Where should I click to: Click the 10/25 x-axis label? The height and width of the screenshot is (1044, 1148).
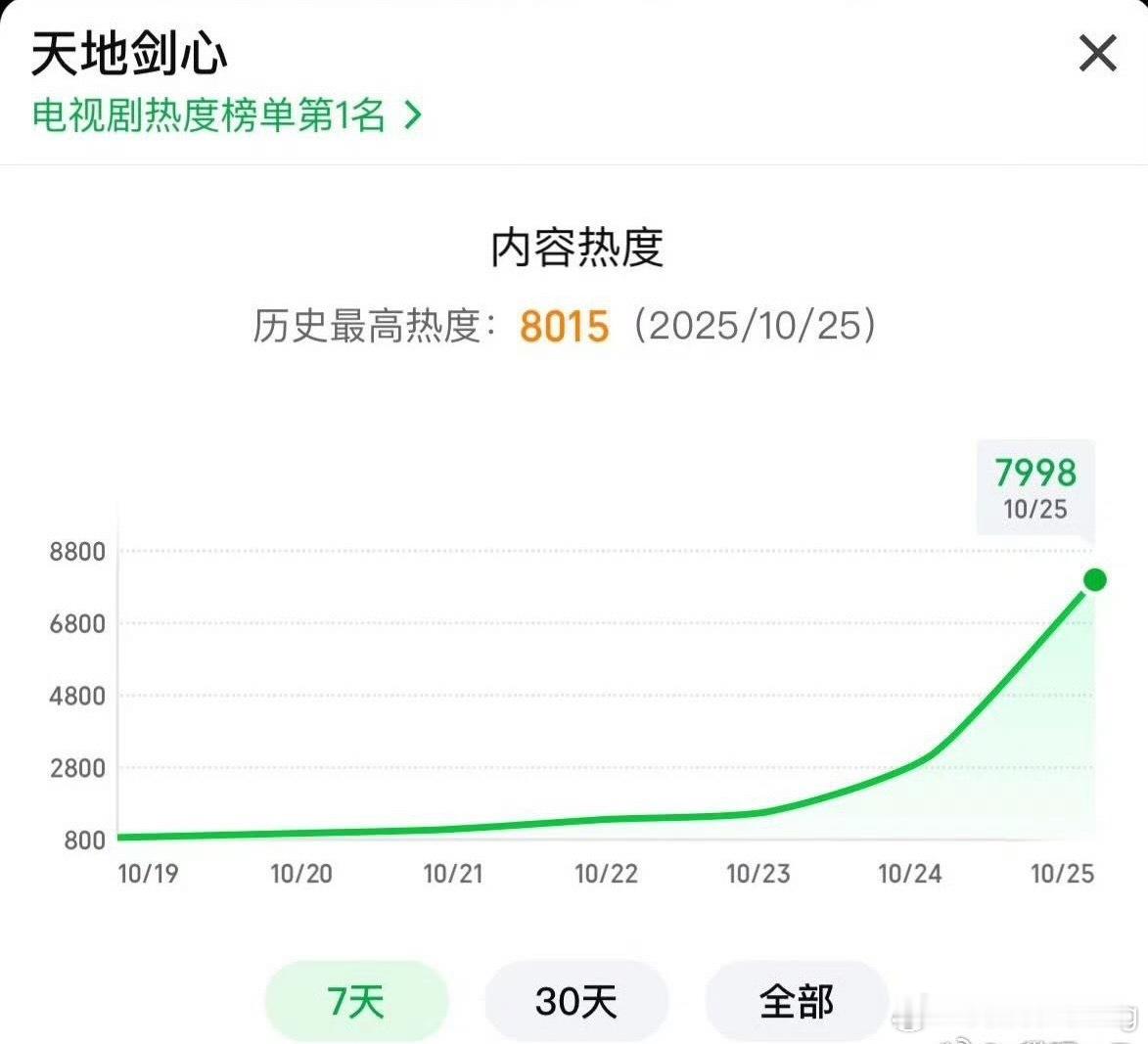pyautogui.click(x=1062, y=874)
